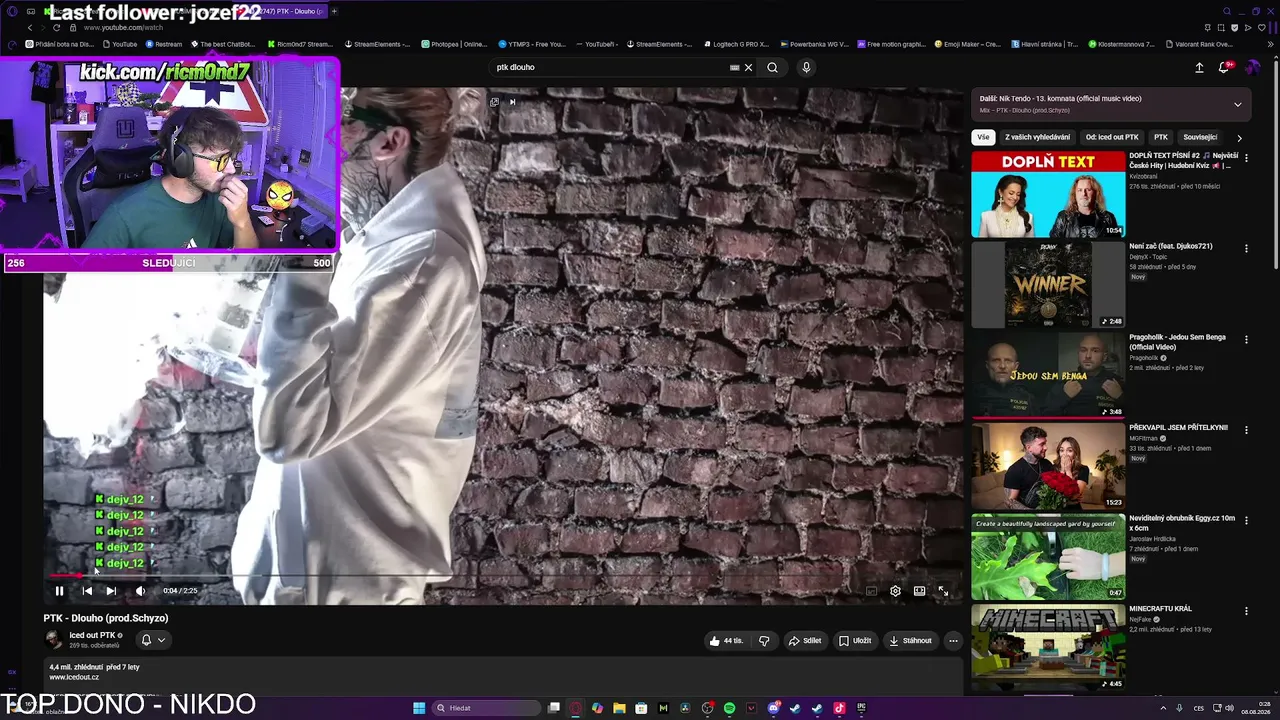Open Epic Games launcher from taskbar
1280x720 pixels.
coord(861,708)
